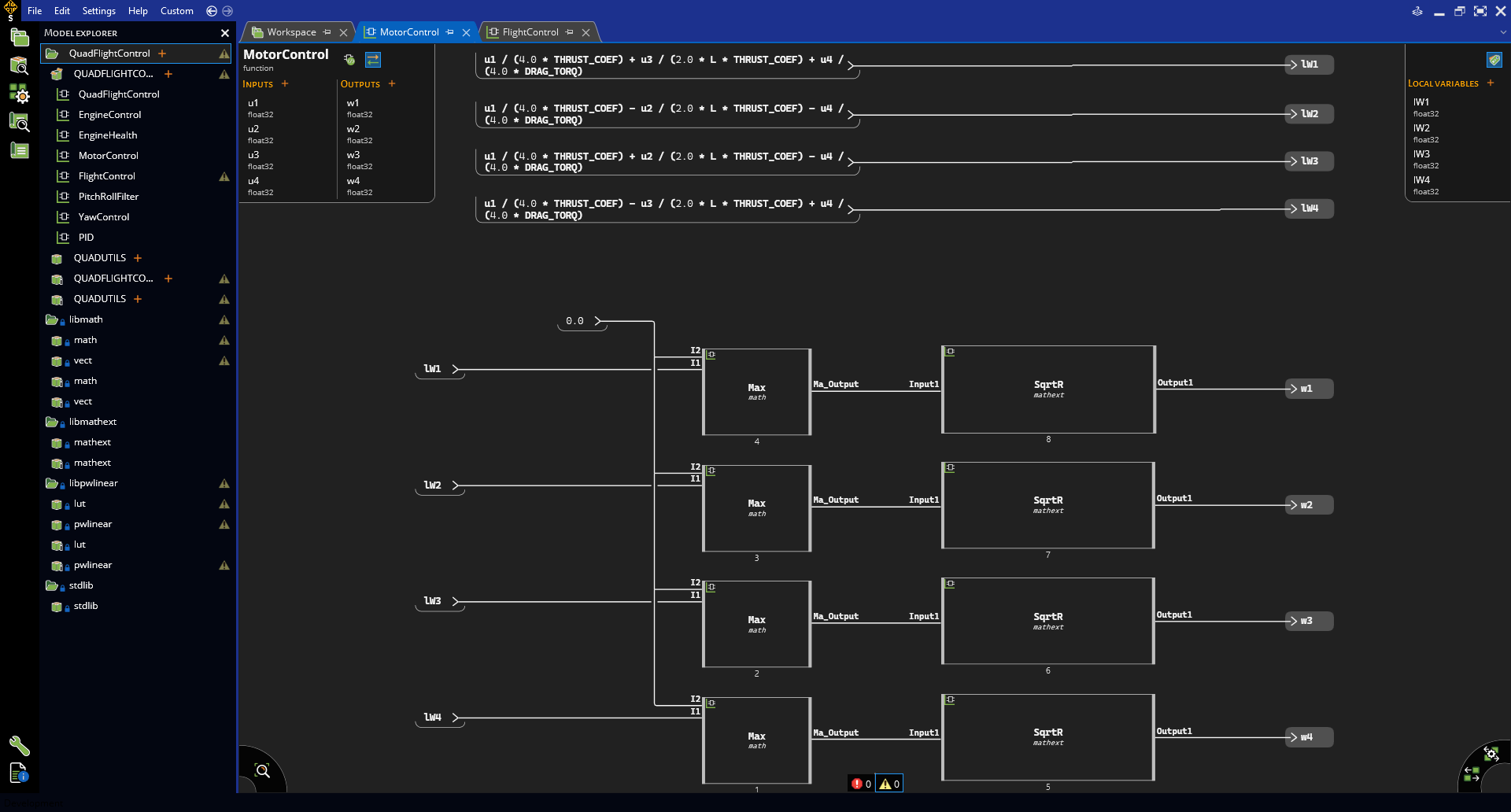Screen dimensions: 1511x812
Task: Click the help hat icon in title bar
Action: pyautogui.click(x=1417, y=11)
